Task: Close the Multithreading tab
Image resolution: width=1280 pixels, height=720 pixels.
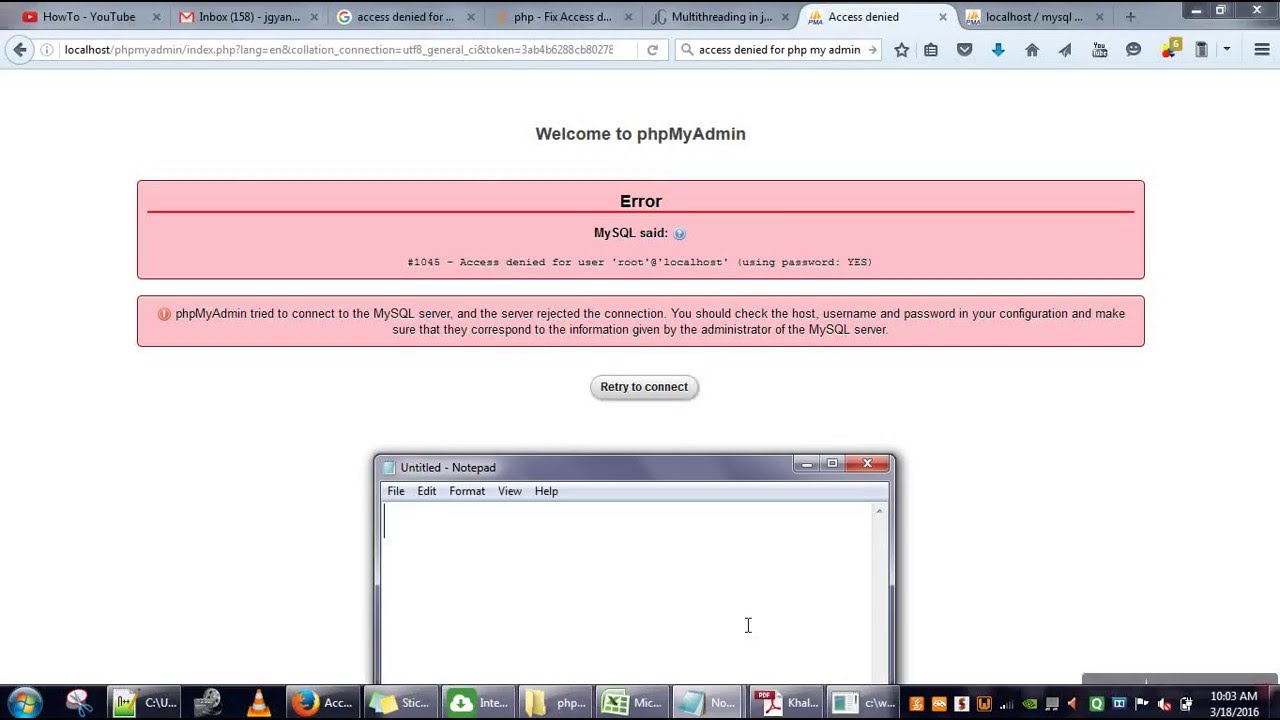Action: 785,17
